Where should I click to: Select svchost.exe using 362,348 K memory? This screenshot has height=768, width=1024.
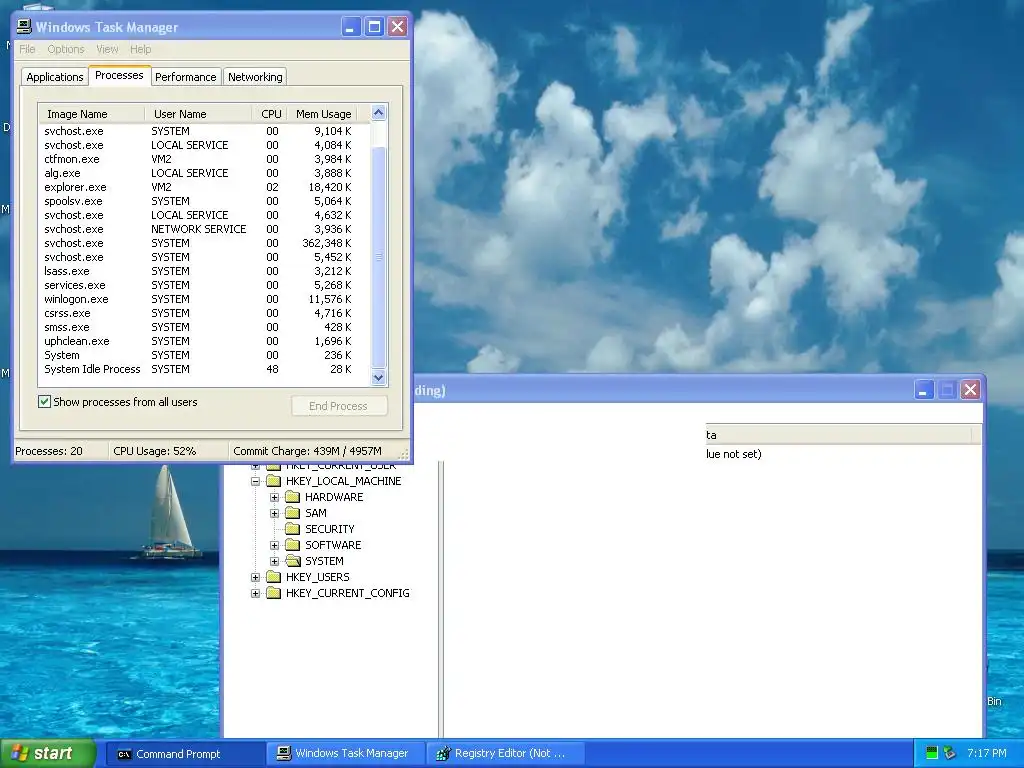(x=204, y=243)
